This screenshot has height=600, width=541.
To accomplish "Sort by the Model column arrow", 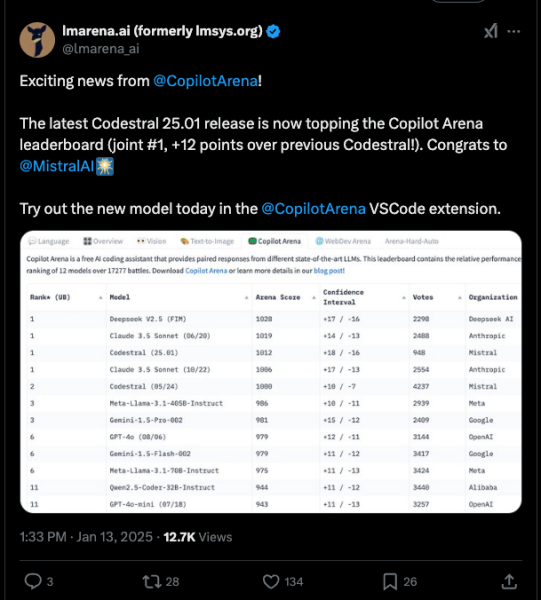I will pyautogui.click(x=246, y=297).
